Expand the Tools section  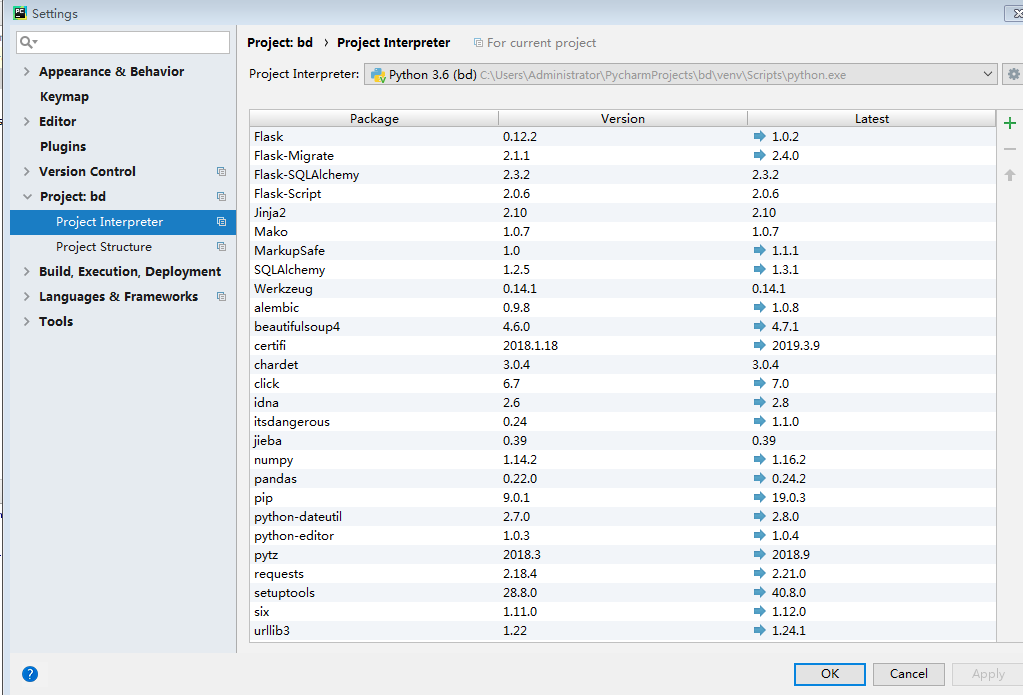27,321
